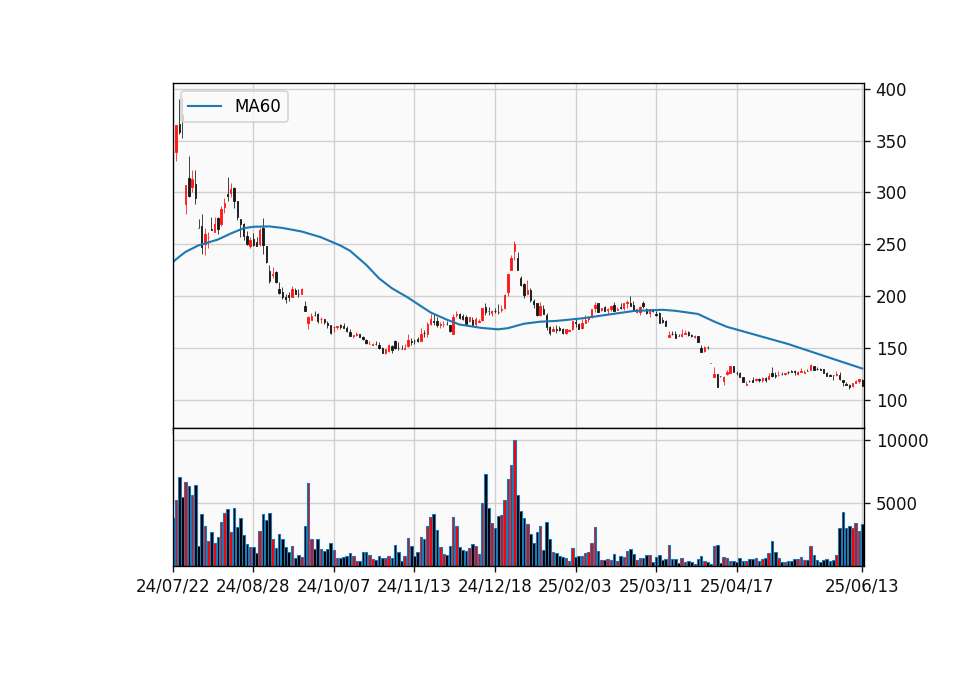
Task: Click the 400 price axis label
Action: (891, 90)
